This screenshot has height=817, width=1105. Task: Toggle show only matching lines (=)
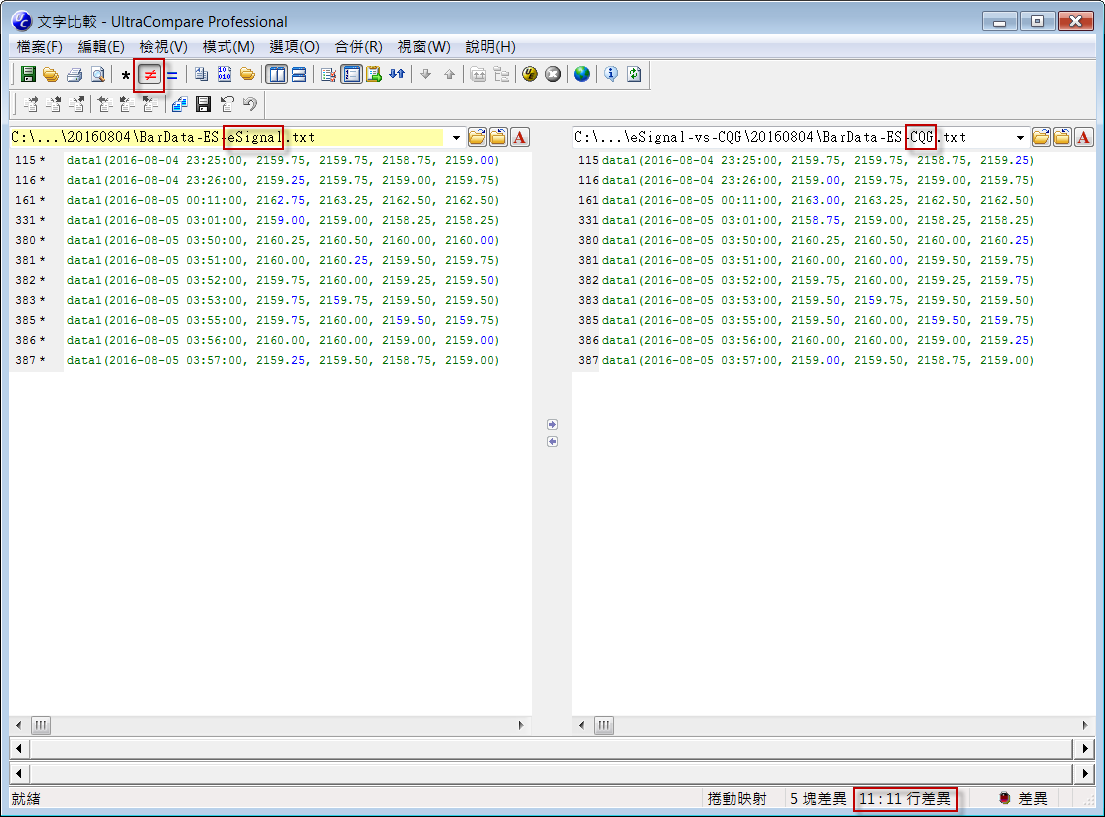click(172, 75)
